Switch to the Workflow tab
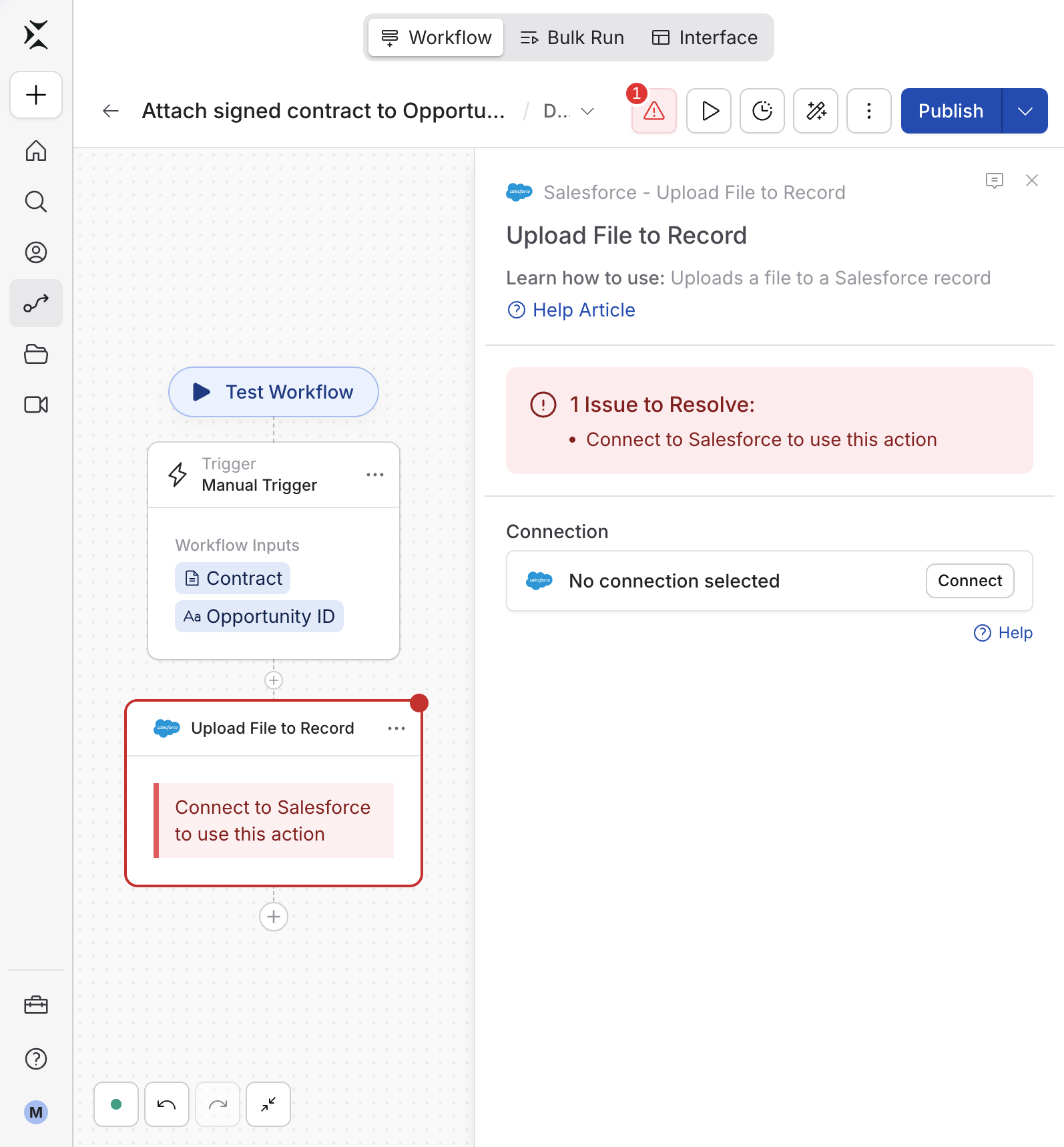This screenshot has width=1064, height=1147. pyautogui.click(x=436, y=37)
